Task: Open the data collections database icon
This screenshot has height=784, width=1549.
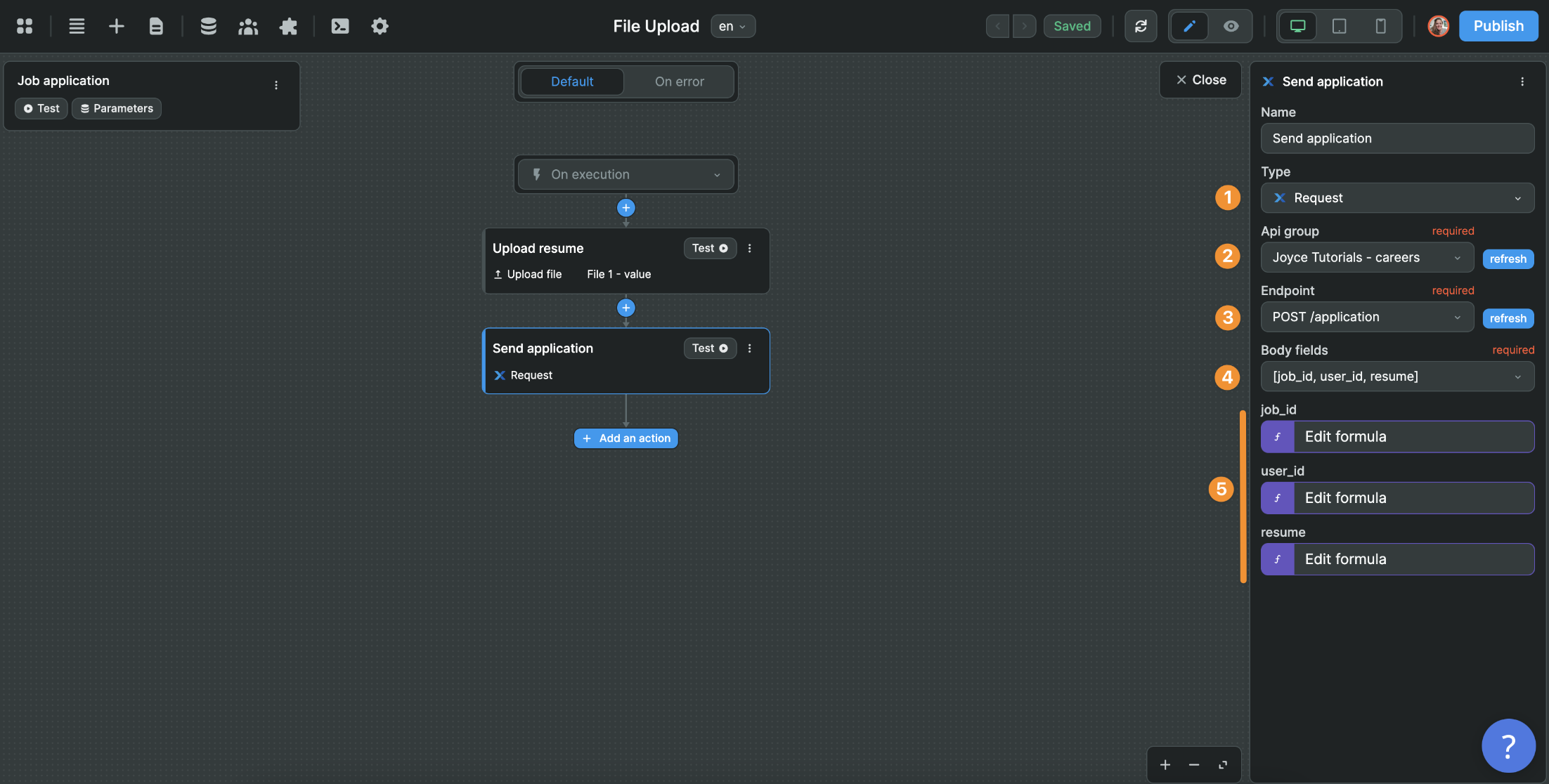Action: click(x=208, y=26)
